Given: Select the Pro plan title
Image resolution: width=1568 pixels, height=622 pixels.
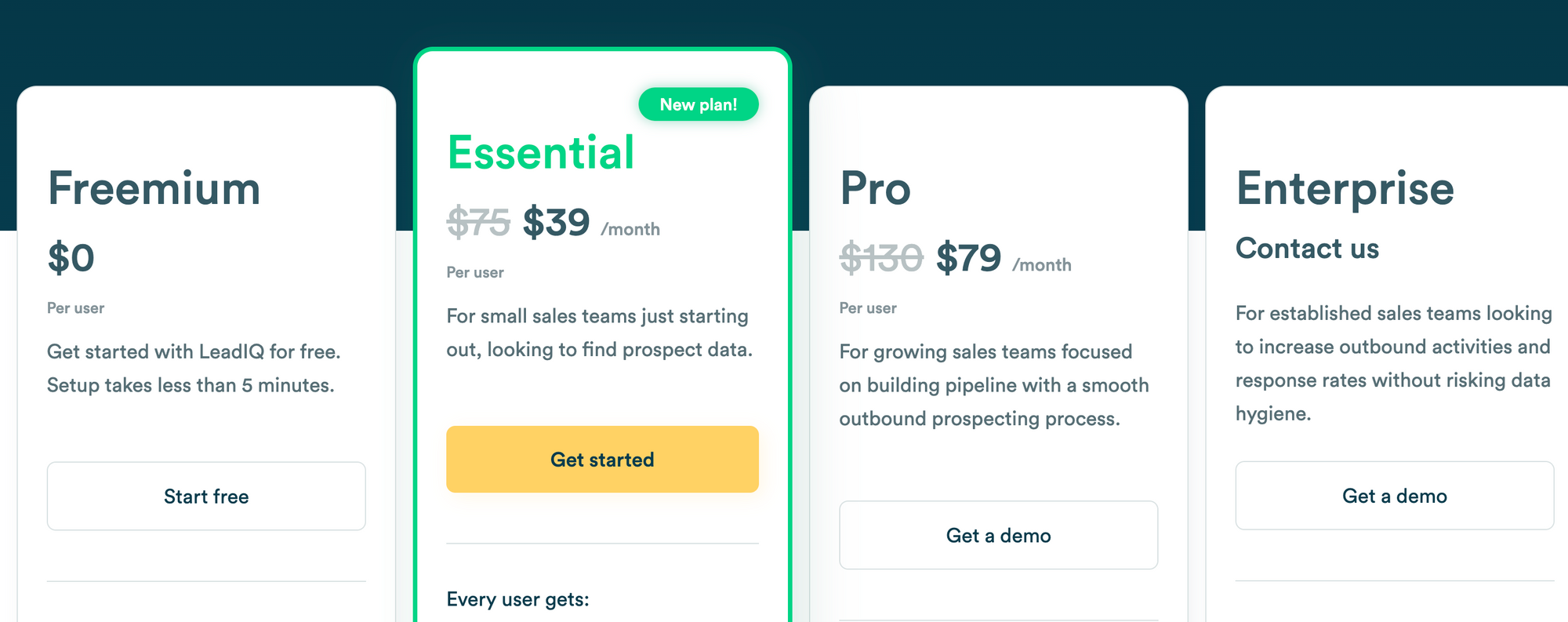Looking at the screenshot, I should [x=874, y=188].
